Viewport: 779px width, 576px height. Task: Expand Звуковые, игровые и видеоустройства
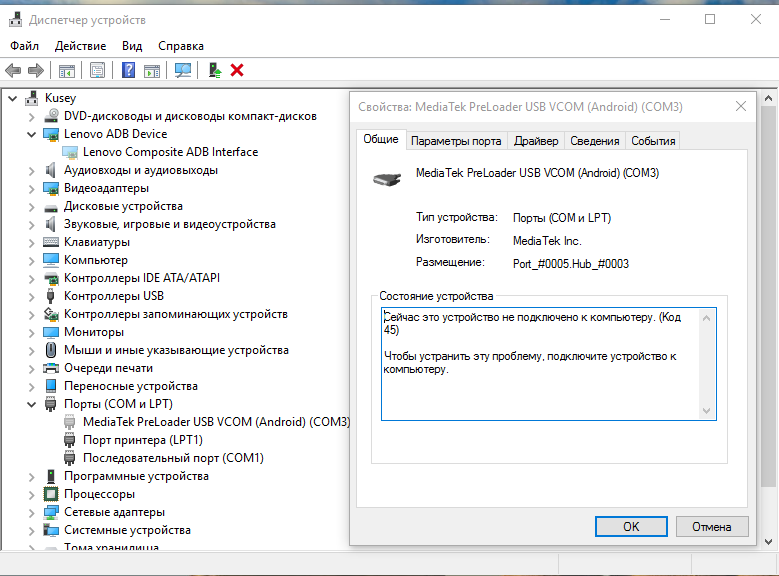pyautogui.click(x=31, y=225)
